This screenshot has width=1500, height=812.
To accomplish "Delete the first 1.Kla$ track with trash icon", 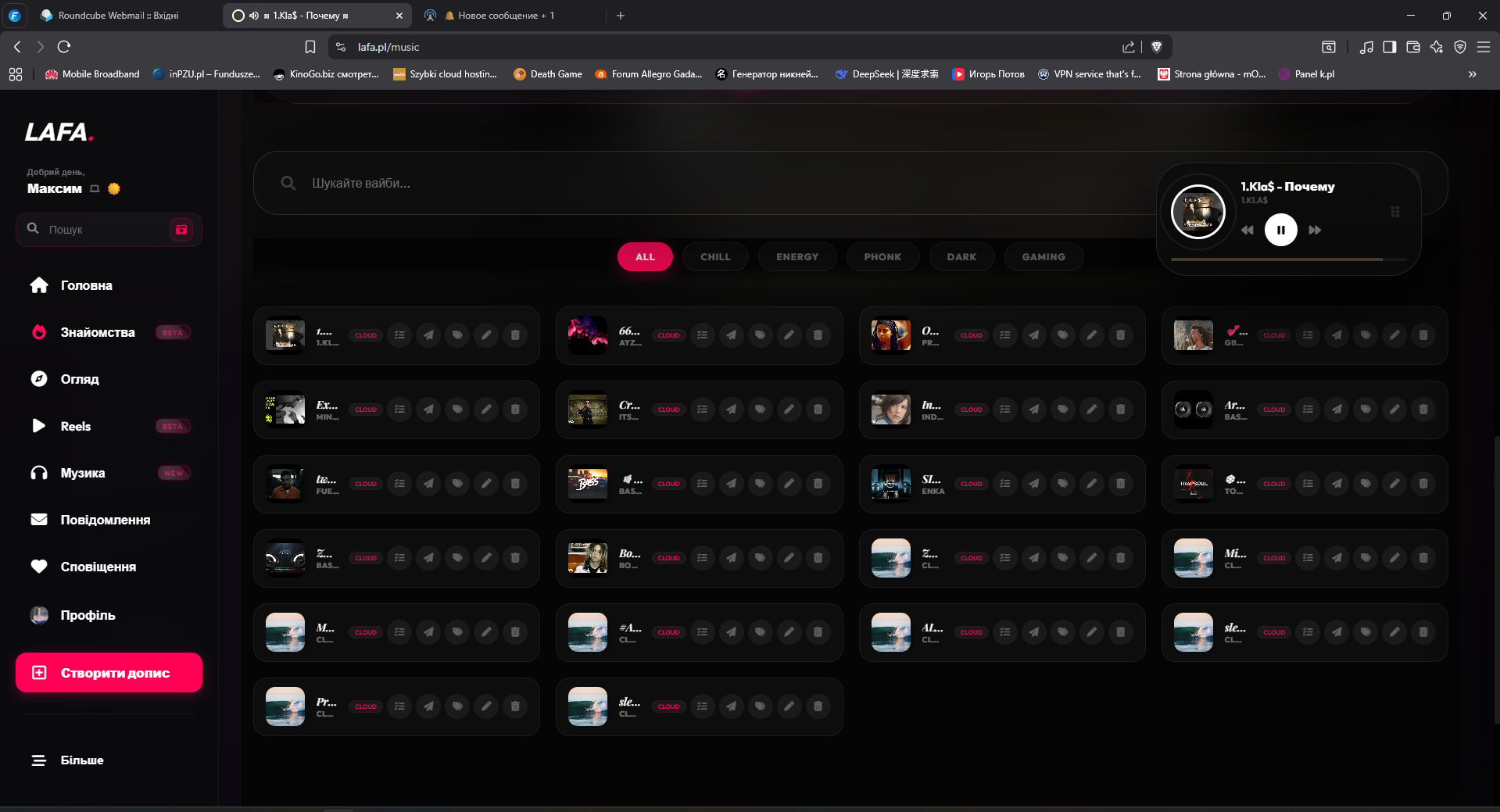I will [x=515, y=335].
